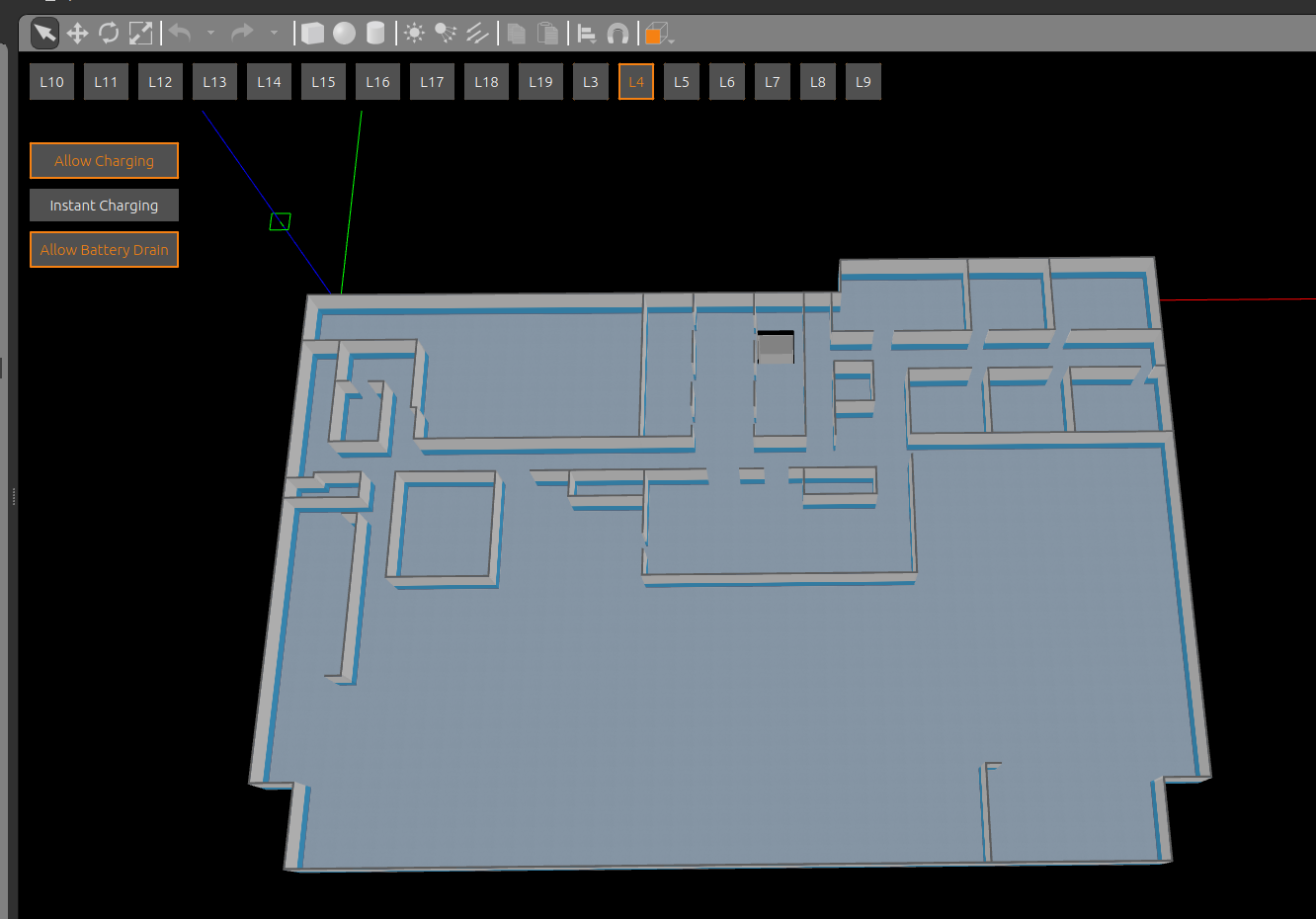Show floor L19
Viewport: 1316px width, 919px height.
[540, 82]
